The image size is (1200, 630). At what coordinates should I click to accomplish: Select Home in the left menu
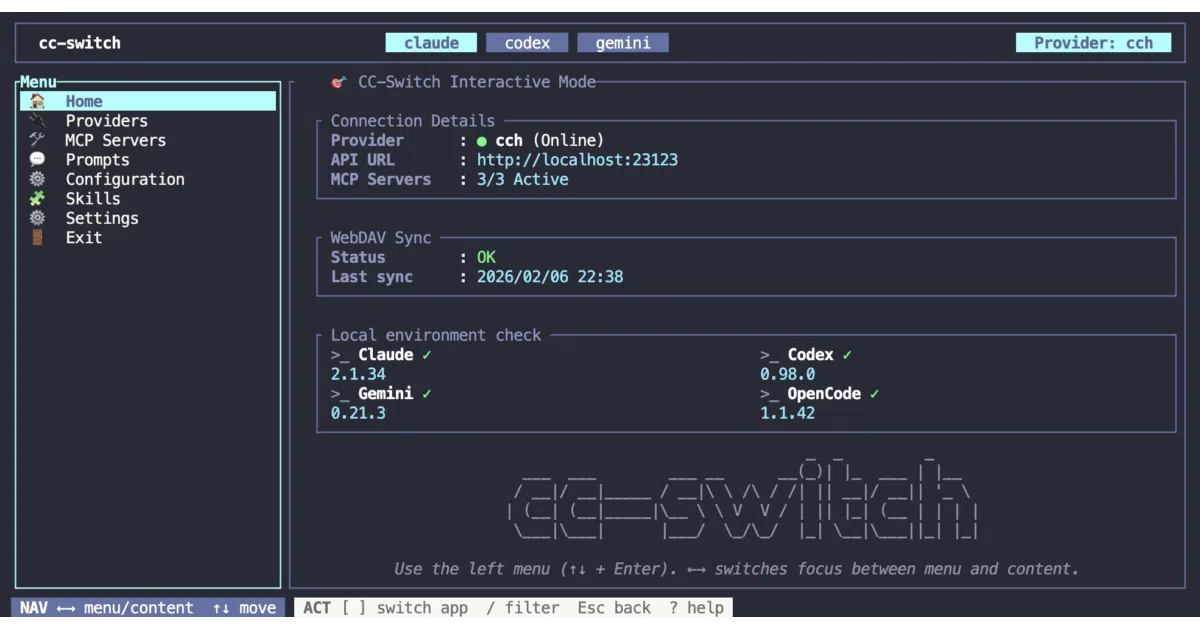coord(148,101)
